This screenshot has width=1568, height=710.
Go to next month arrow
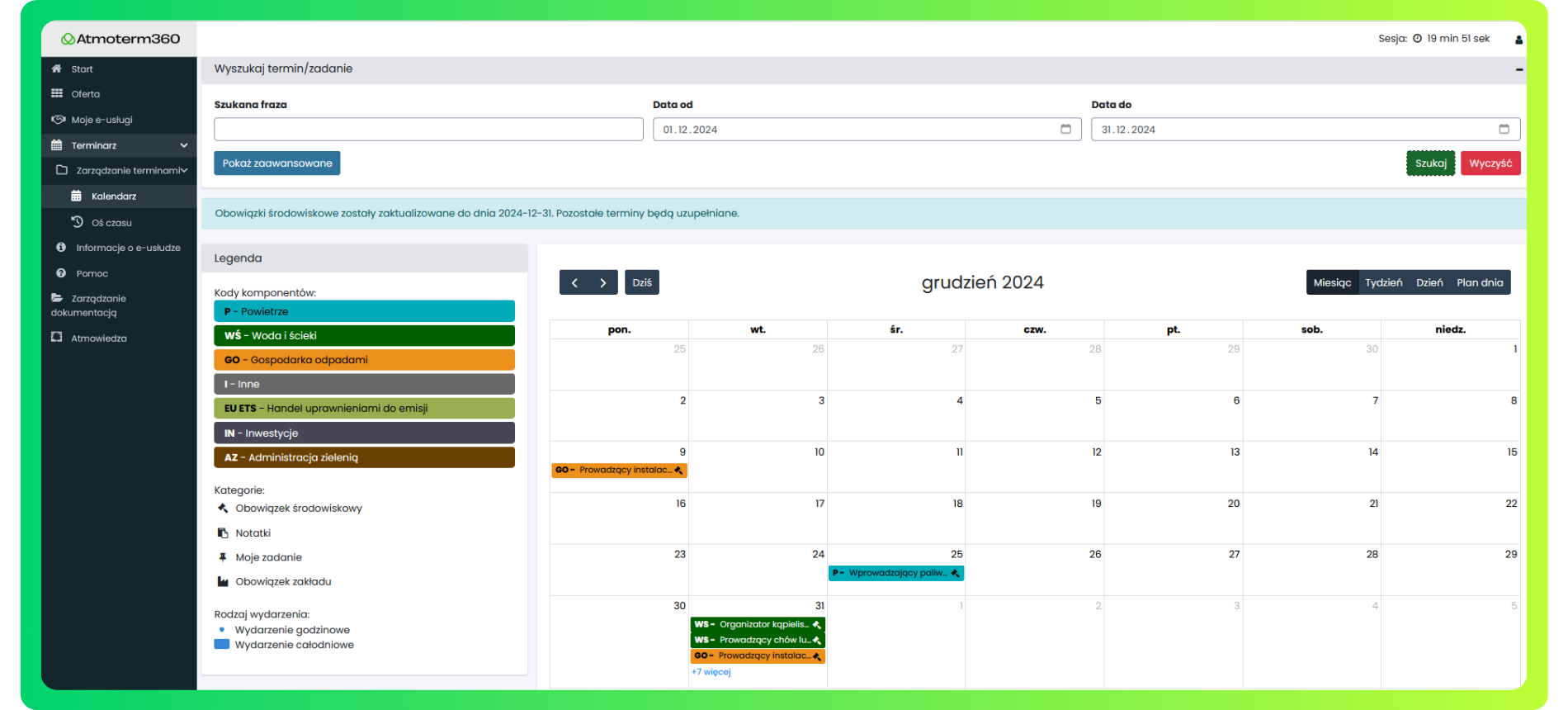tap(603, 282)
